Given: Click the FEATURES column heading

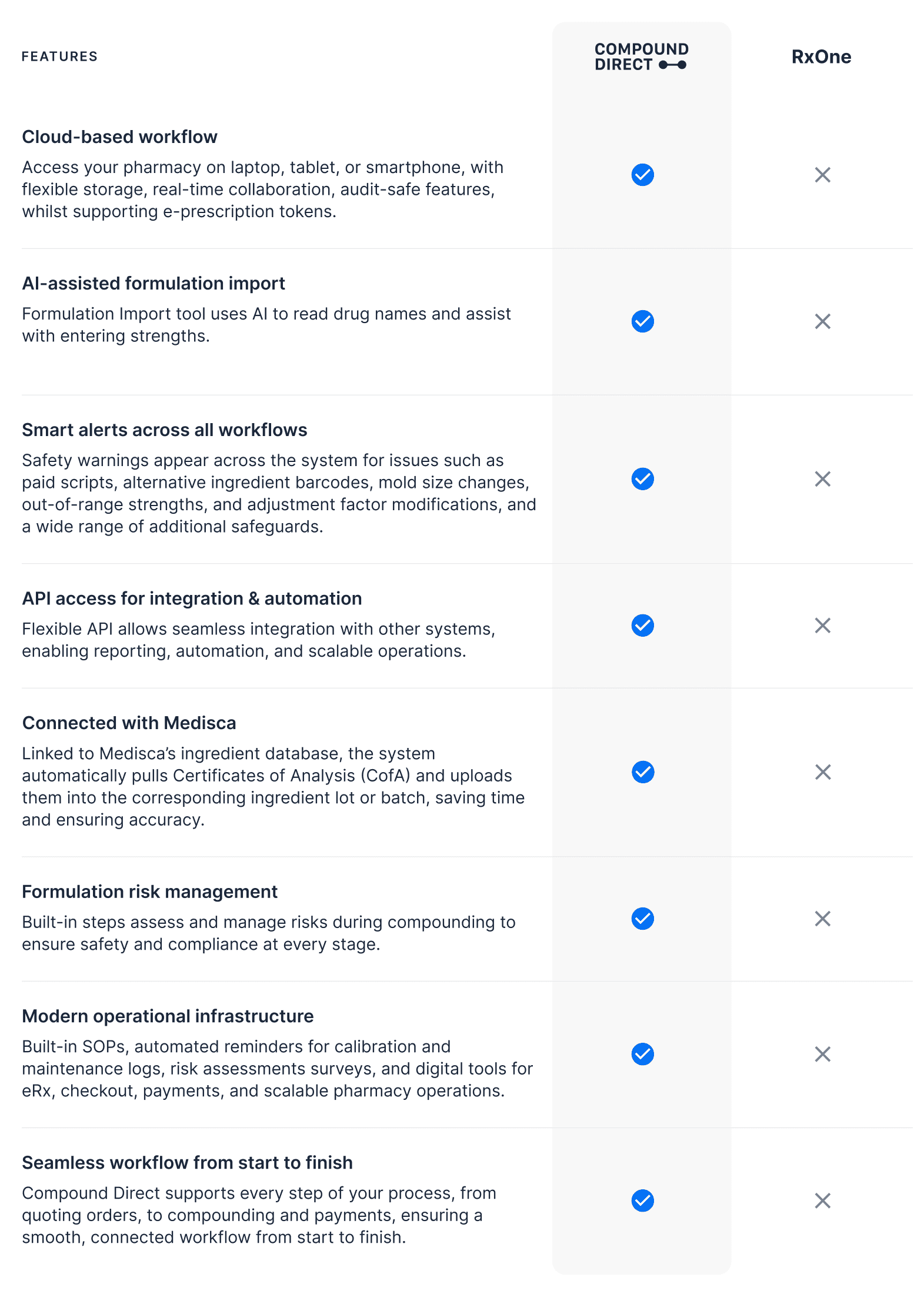Looking at the screenshot, I should (59, 56).
